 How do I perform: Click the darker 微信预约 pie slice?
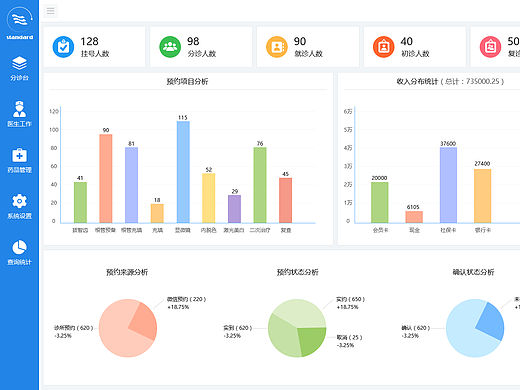(145, 322)
